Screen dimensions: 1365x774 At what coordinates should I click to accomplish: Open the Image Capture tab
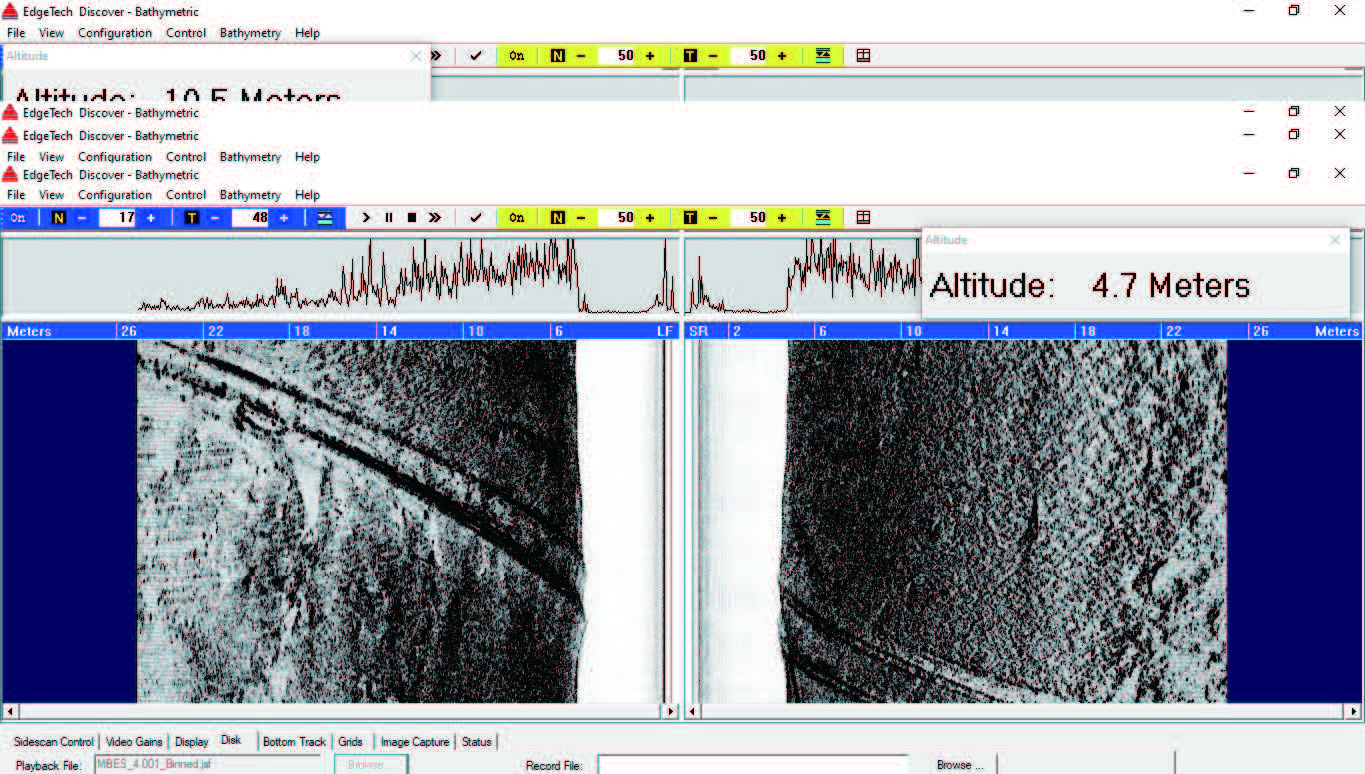click(415, 742)
